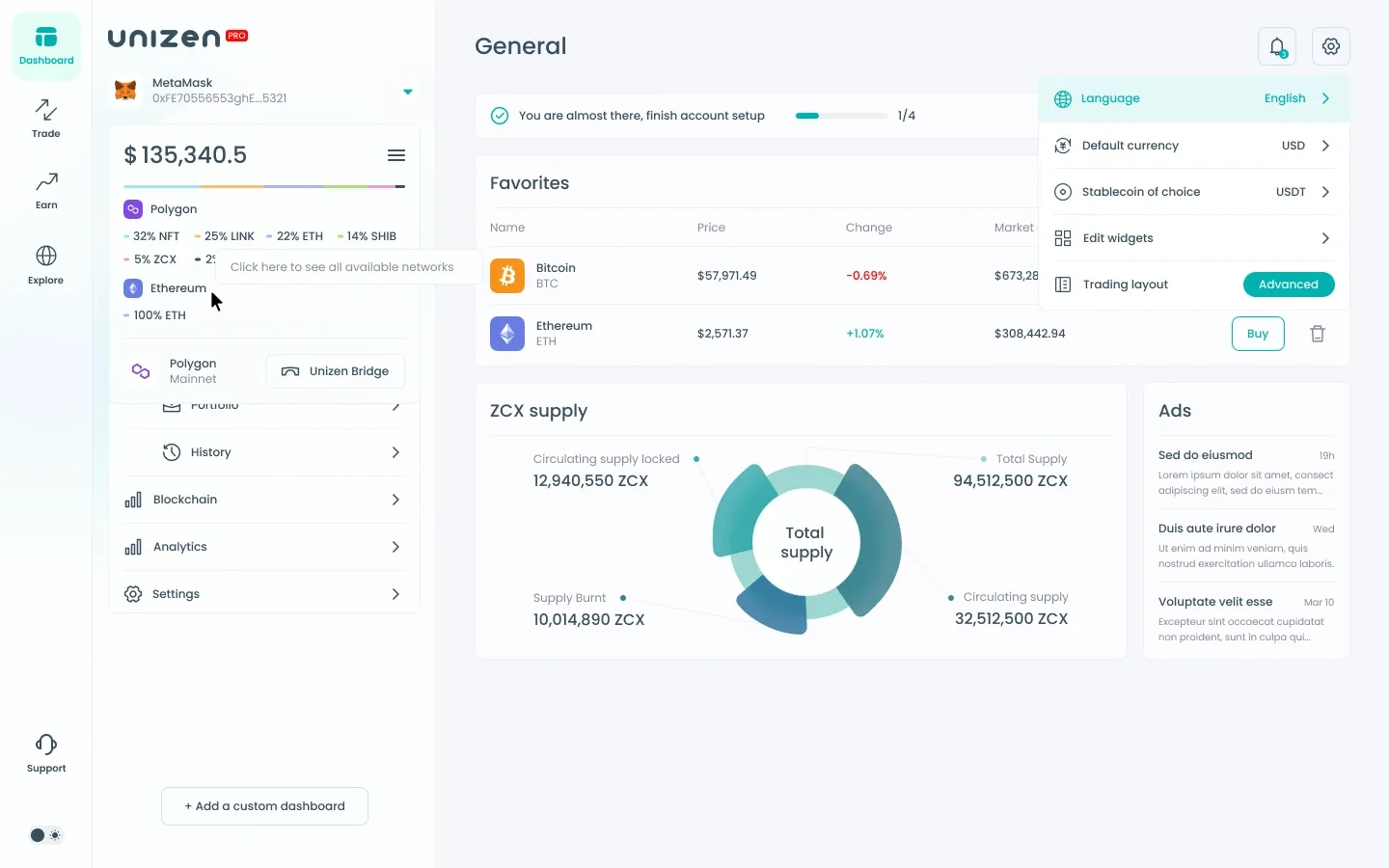Open the portfolio balance hamburger menu
Viewport: 1389px width, 868px height.
(x=396, y=155)
